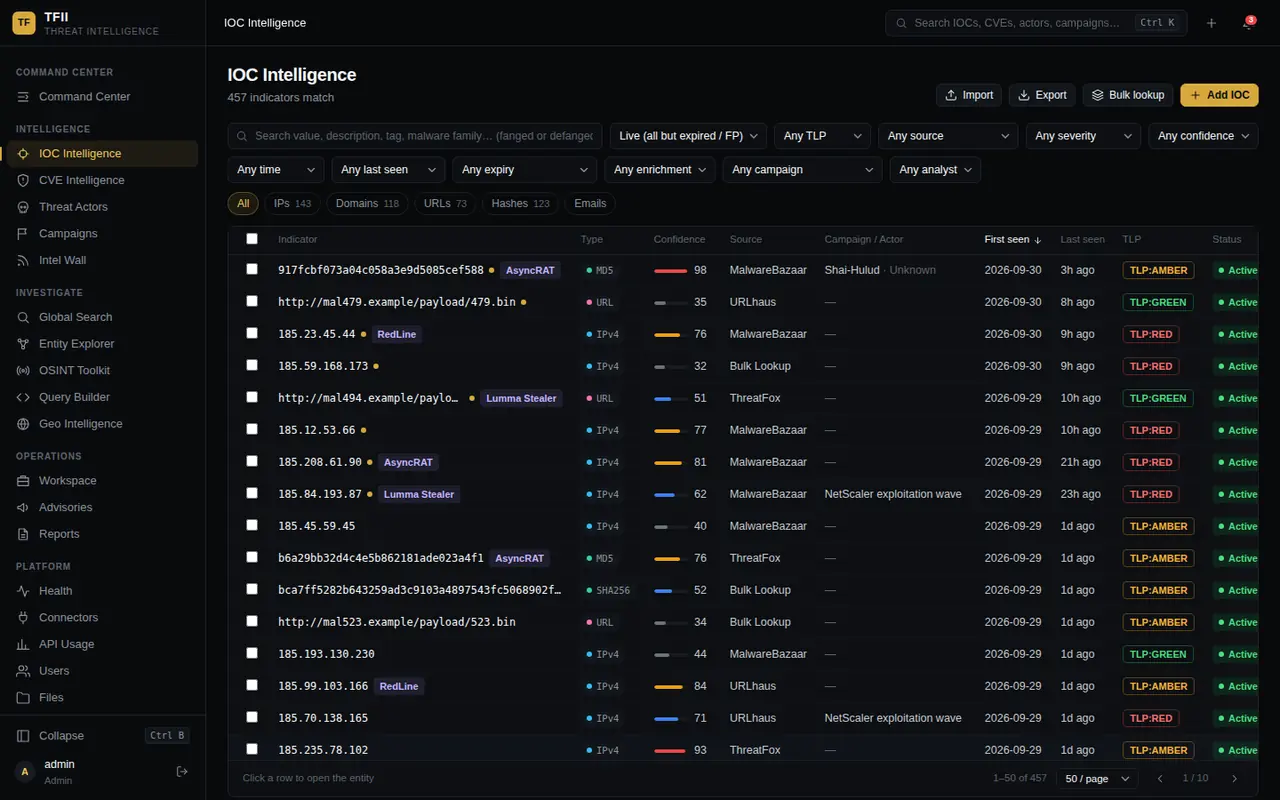Viewport: 1280px width, 800px height.
Task: Open Connectors plug item
Action: pos(103,617)
